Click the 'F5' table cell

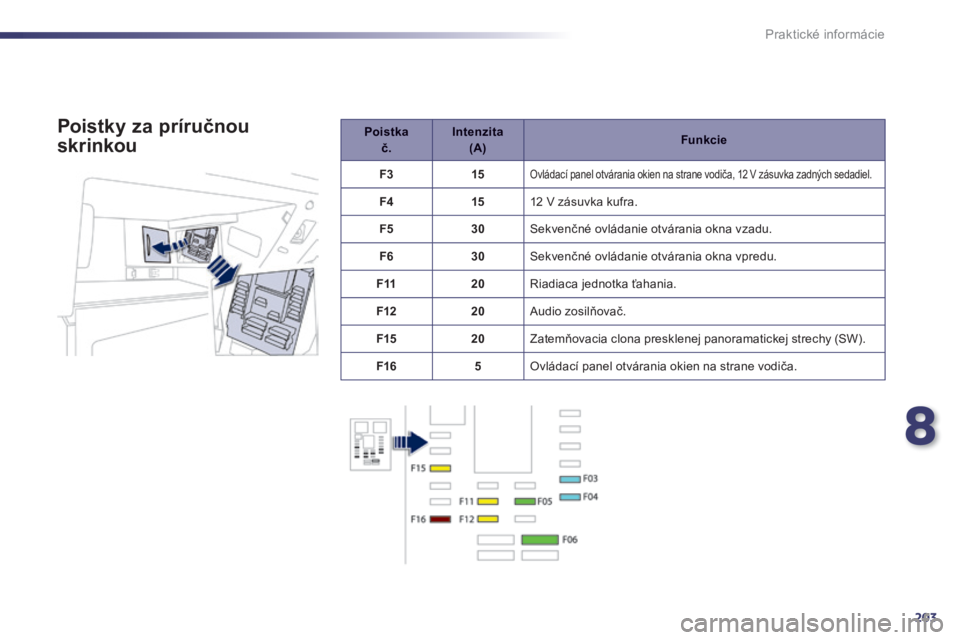386,229
